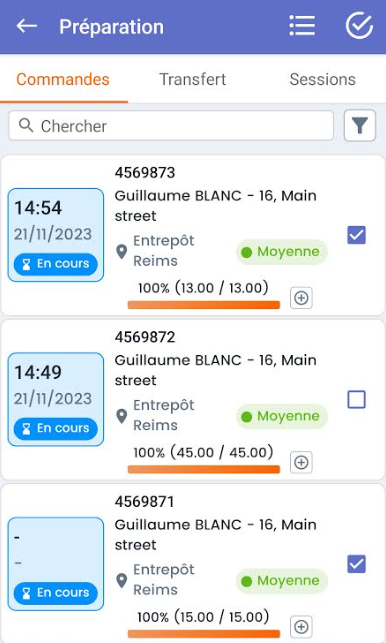The height and width of the screenshot is (643, 386).
Task: Tap plus icon on order 4569872
Action: (301, 462)
